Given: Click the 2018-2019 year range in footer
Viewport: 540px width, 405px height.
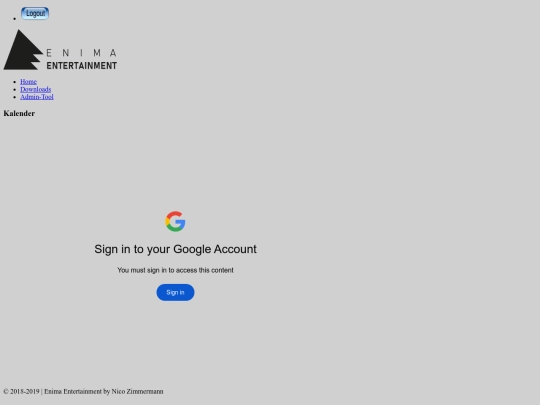Looking at the screenshot, I should pyautogui.click(x=25, y=392).
